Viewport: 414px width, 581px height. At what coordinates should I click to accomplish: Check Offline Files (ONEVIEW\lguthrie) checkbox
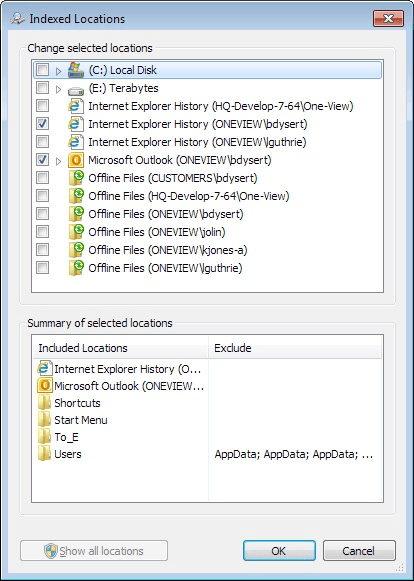[x=42, y=268]
